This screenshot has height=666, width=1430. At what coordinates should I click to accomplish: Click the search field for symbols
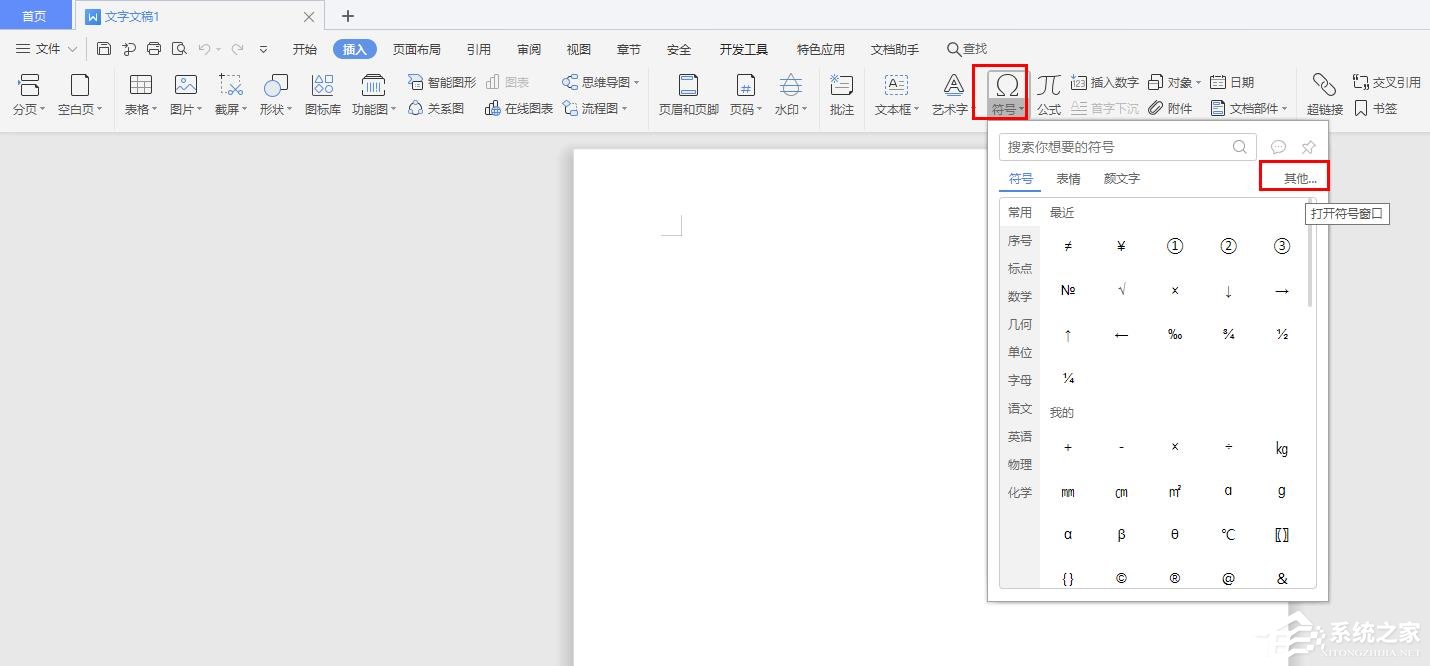click(1120, 147)
